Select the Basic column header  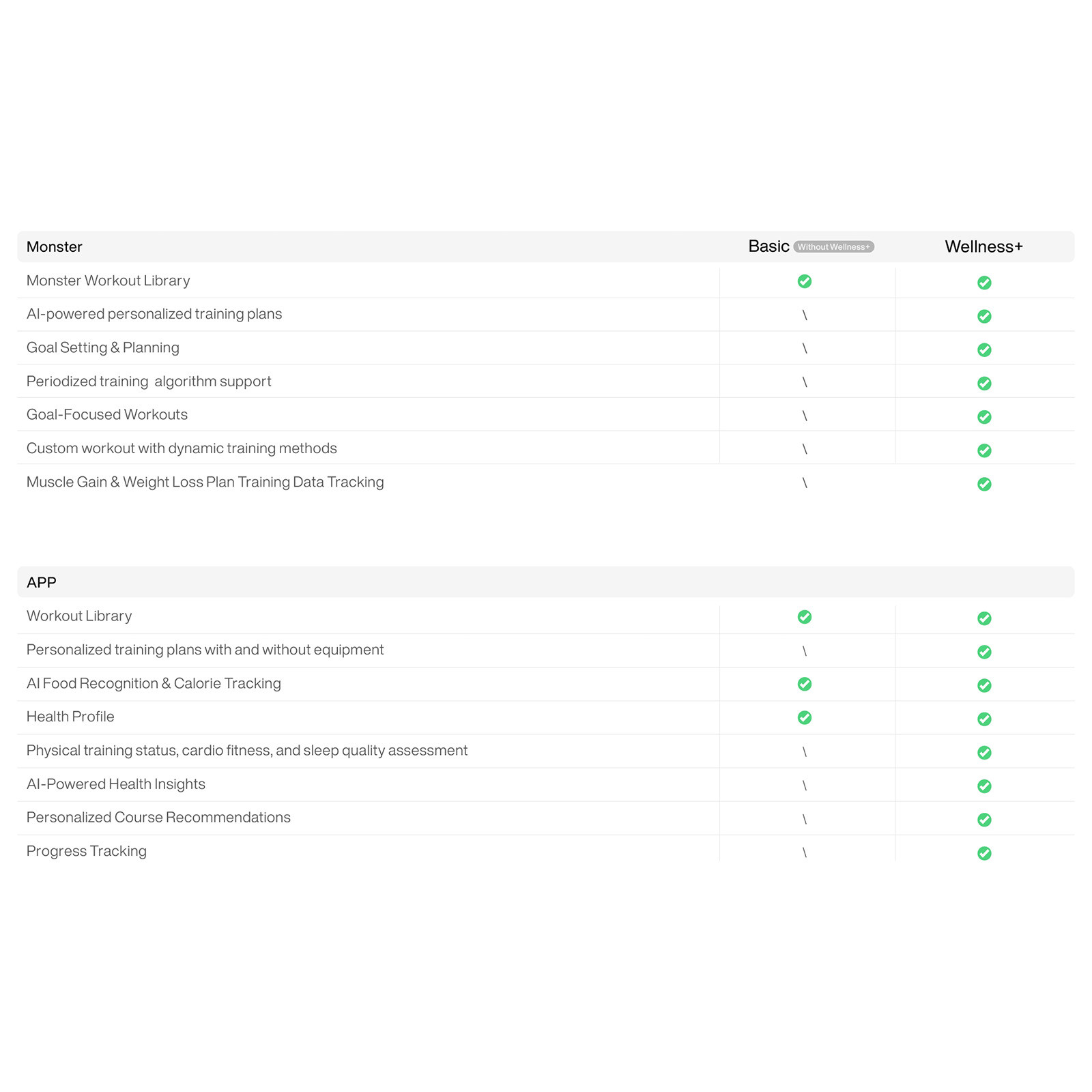[768, 246]
